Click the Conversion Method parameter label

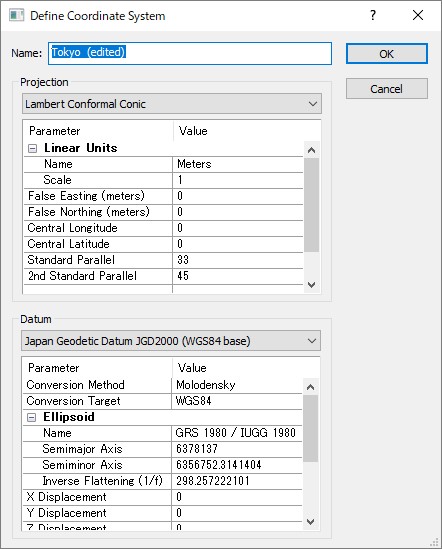point(75,385)
